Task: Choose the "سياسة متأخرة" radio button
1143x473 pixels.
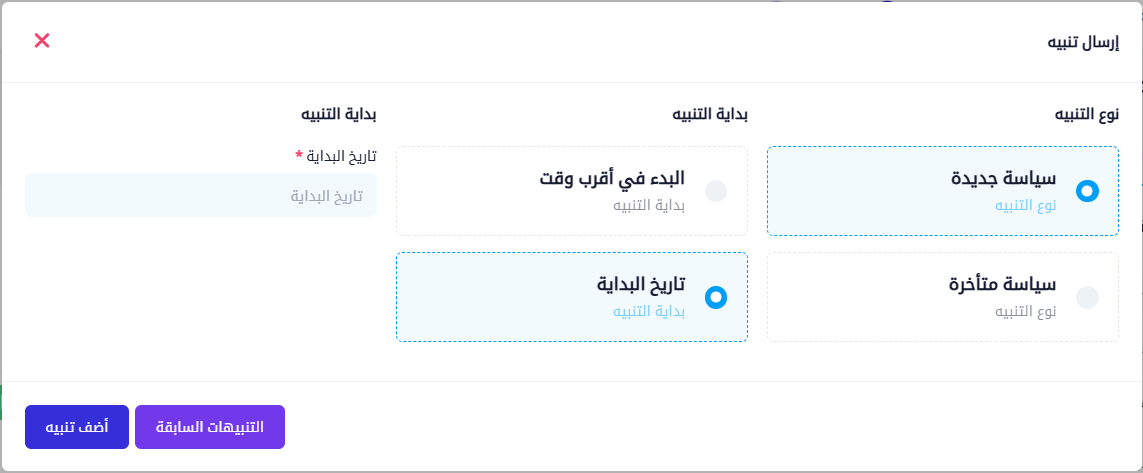Action: [x=1087, y=297]
